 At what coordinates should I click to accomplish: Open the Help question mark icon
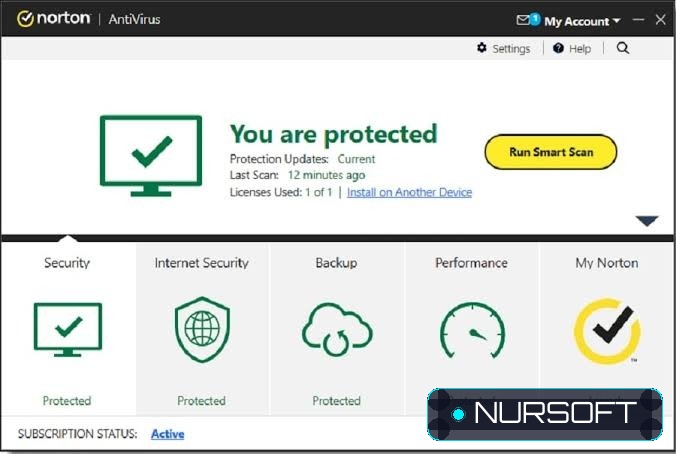[x=558, y=48]
